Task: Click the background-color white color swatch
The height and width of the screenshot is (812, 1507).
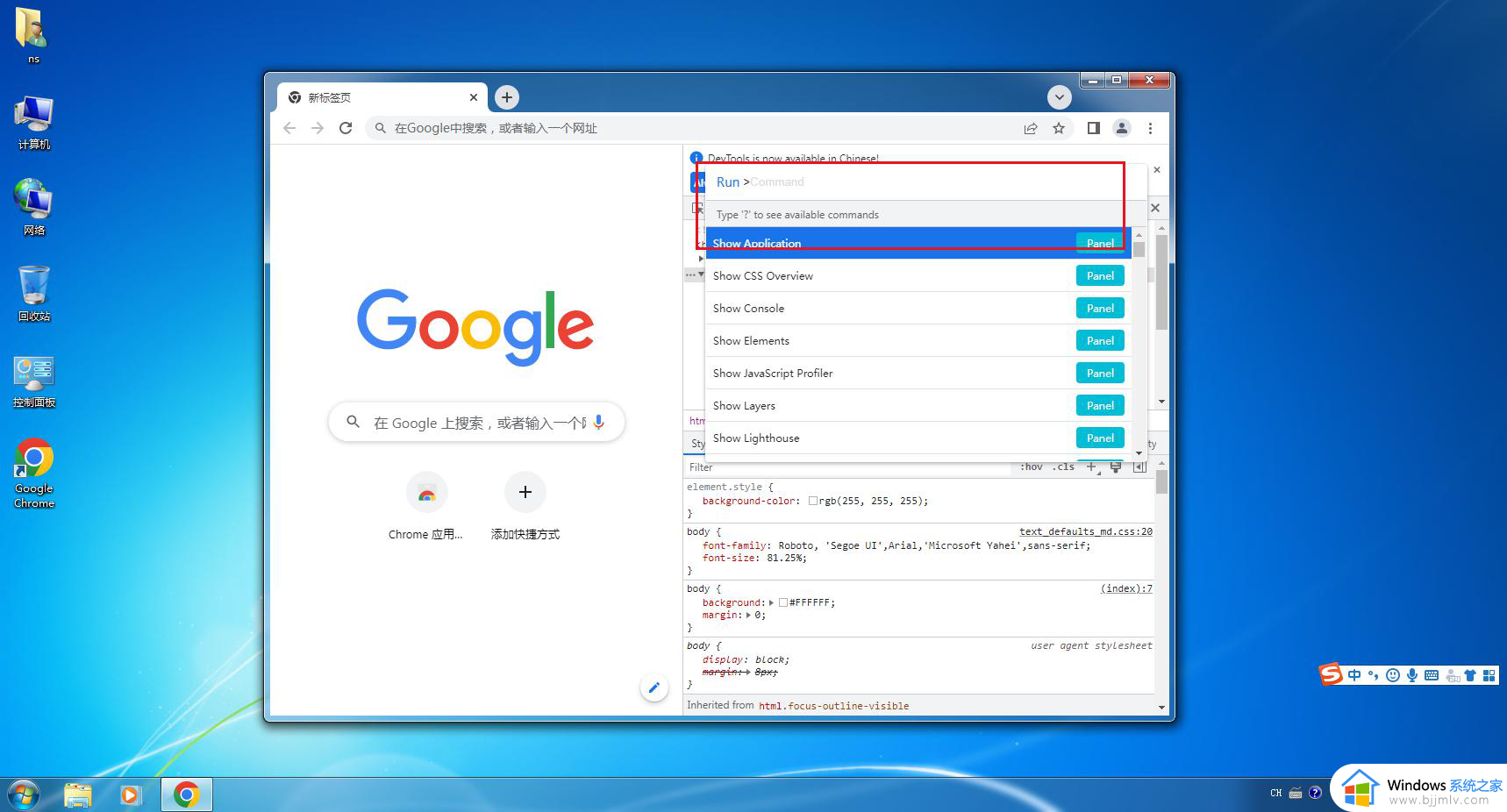Action: pyautogui.click(x=812, y=502)
